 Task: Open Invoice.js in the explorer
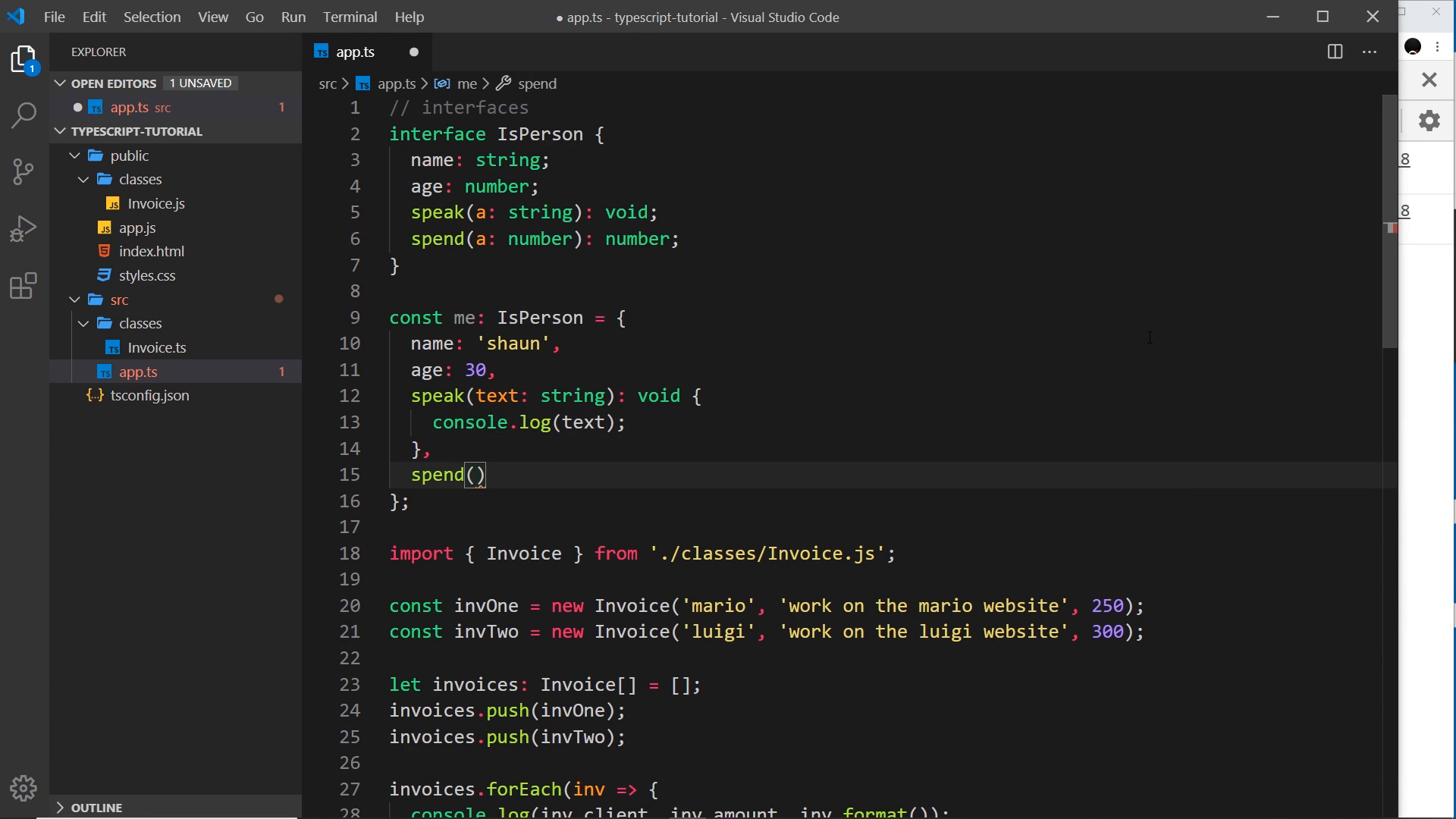pos(156,203)
